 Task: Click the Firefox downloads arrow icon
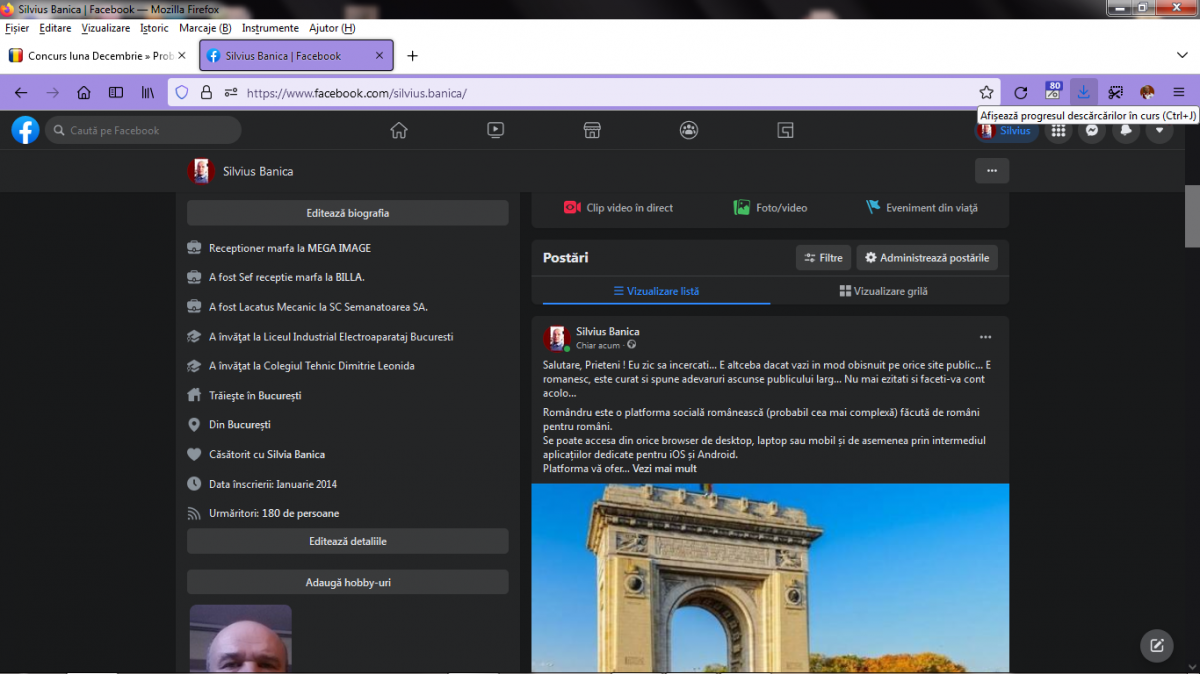1083,92
